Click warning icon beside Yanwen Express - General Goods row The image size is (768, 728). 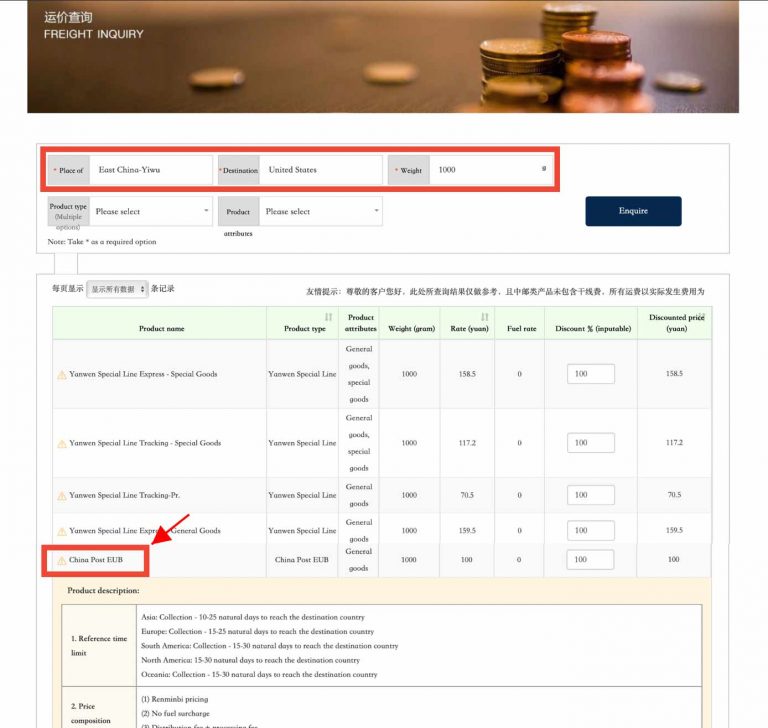62,531
